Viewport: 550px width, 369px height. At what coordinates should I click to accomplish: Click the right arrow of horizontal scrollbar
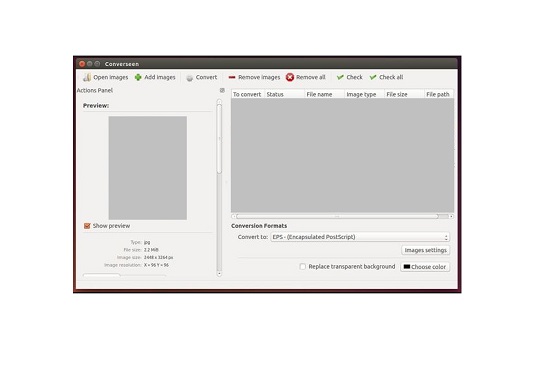tap(451, 216)
